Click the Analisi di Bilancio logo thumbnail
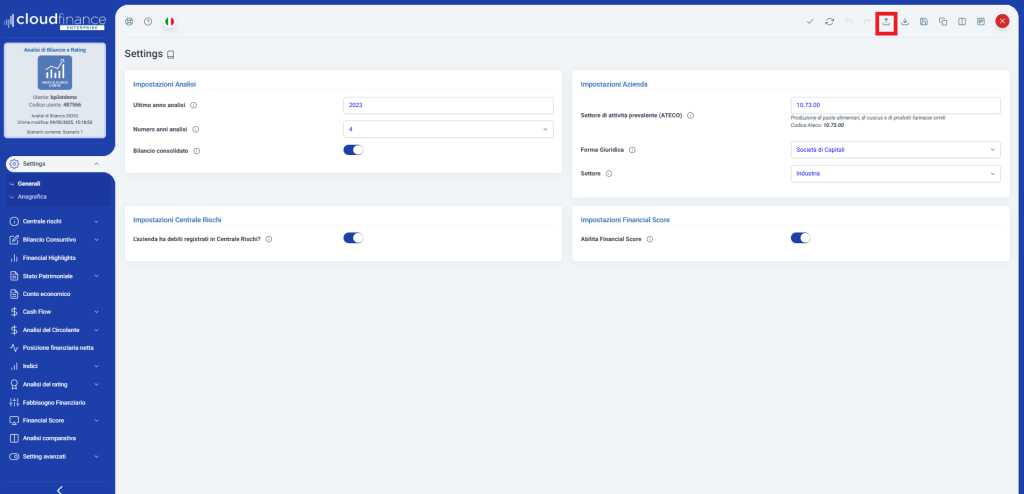The width and height of the screenshot is (1024, 494). pos(55,73)
